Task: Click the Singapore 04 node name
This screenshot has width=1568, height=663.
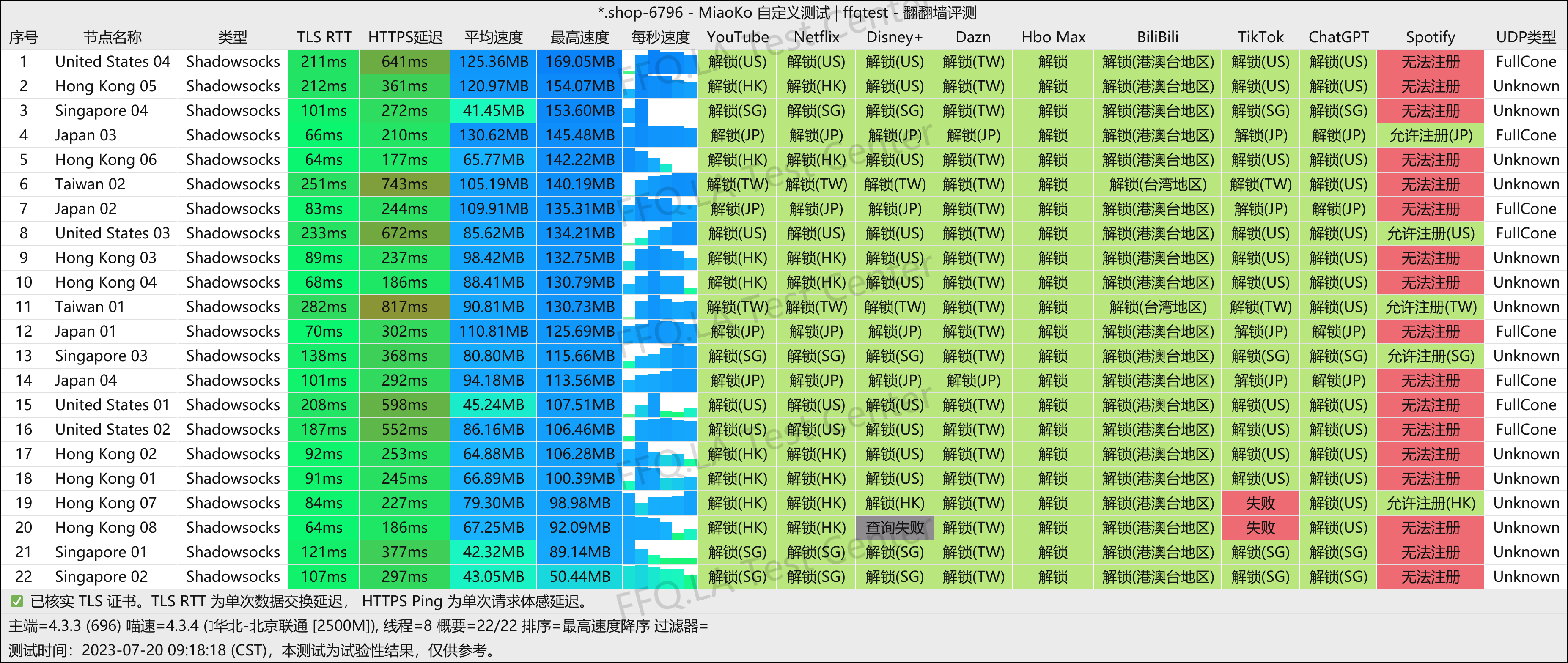Action: [102, 111]
